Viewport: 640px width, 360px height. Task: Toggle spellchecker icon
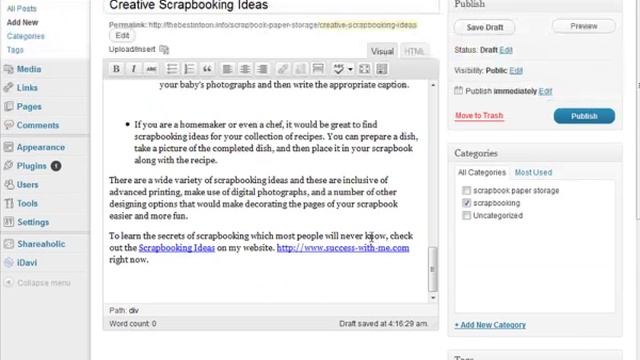(x=338, y=69)
